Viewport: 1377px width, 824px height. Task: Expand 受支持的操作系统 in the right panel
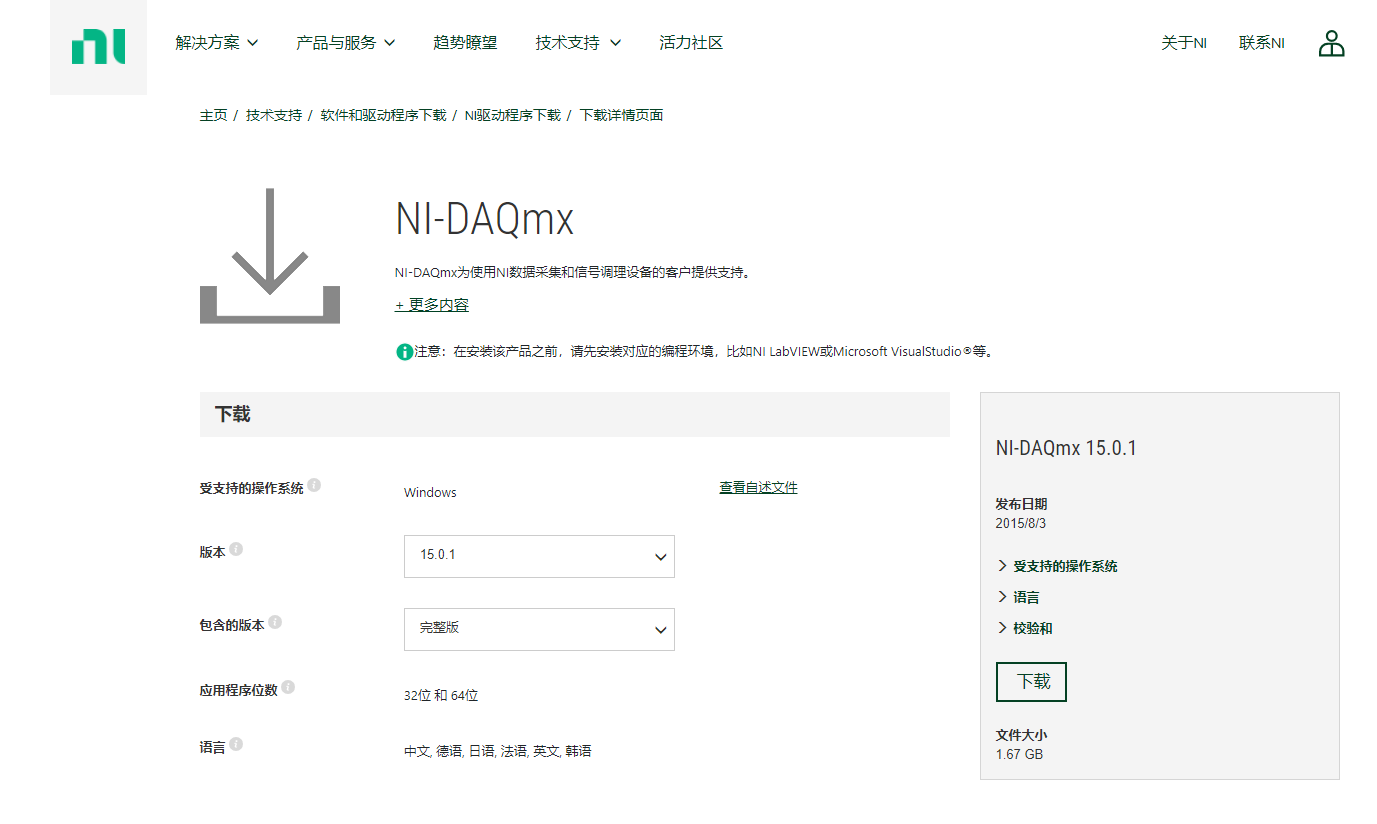coord(1060,565)
